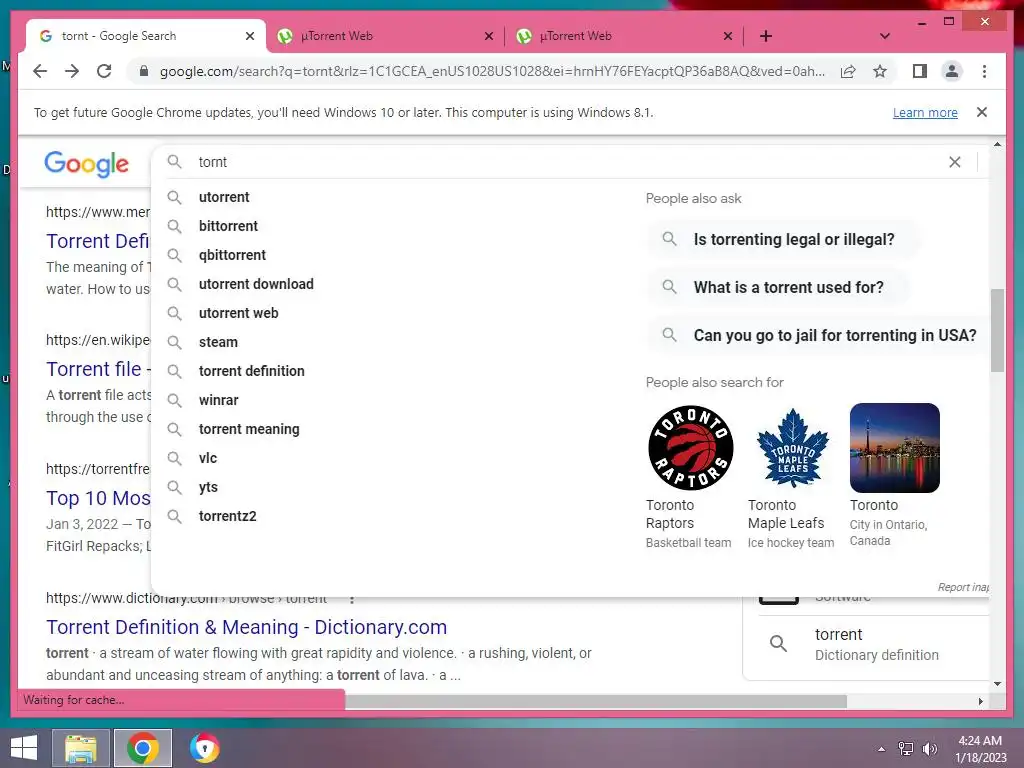Follow the Learn more link

tap(925, 113)
